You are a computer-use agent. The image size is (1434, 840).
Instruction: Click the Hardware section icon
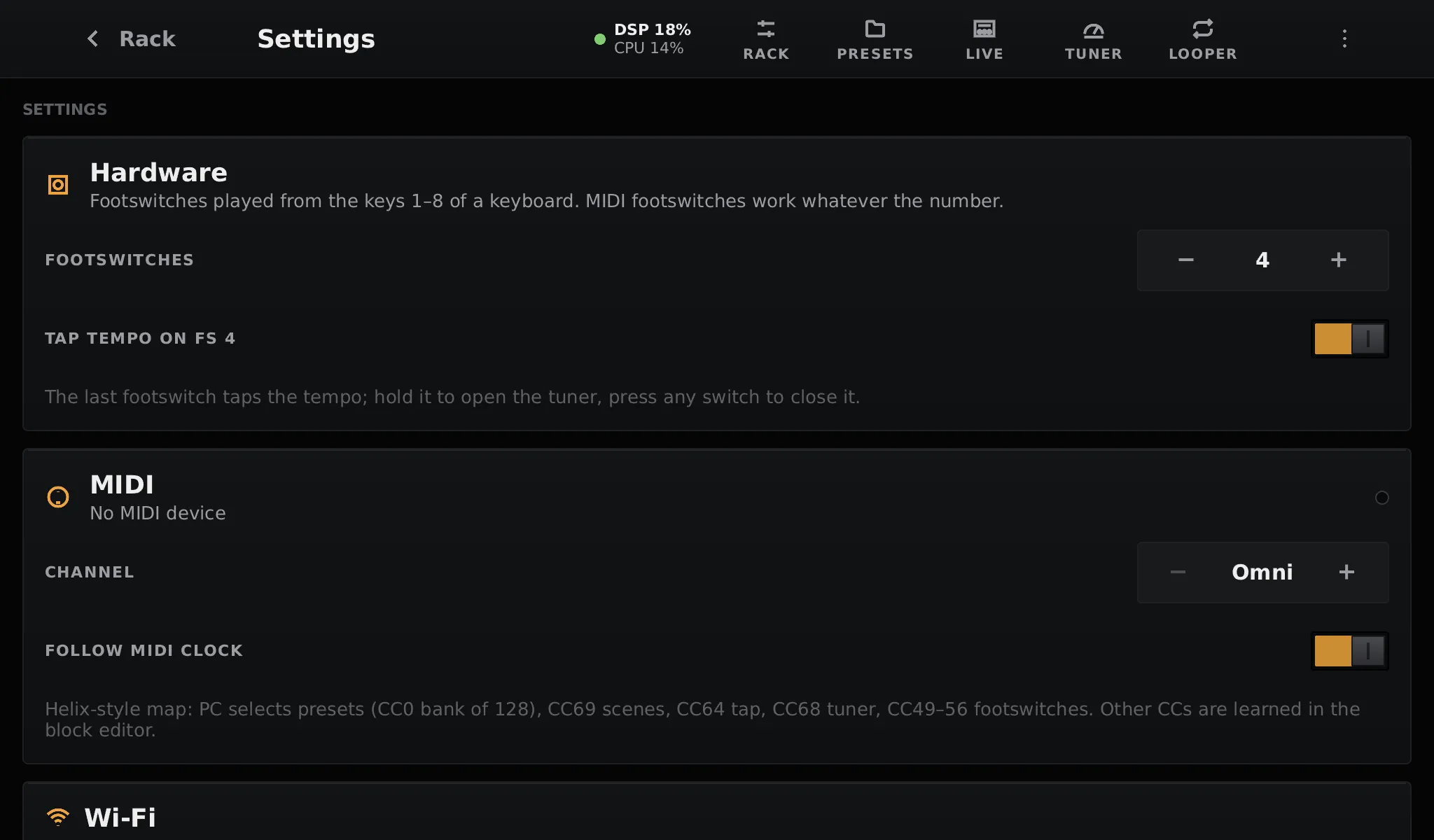[58, 185]
